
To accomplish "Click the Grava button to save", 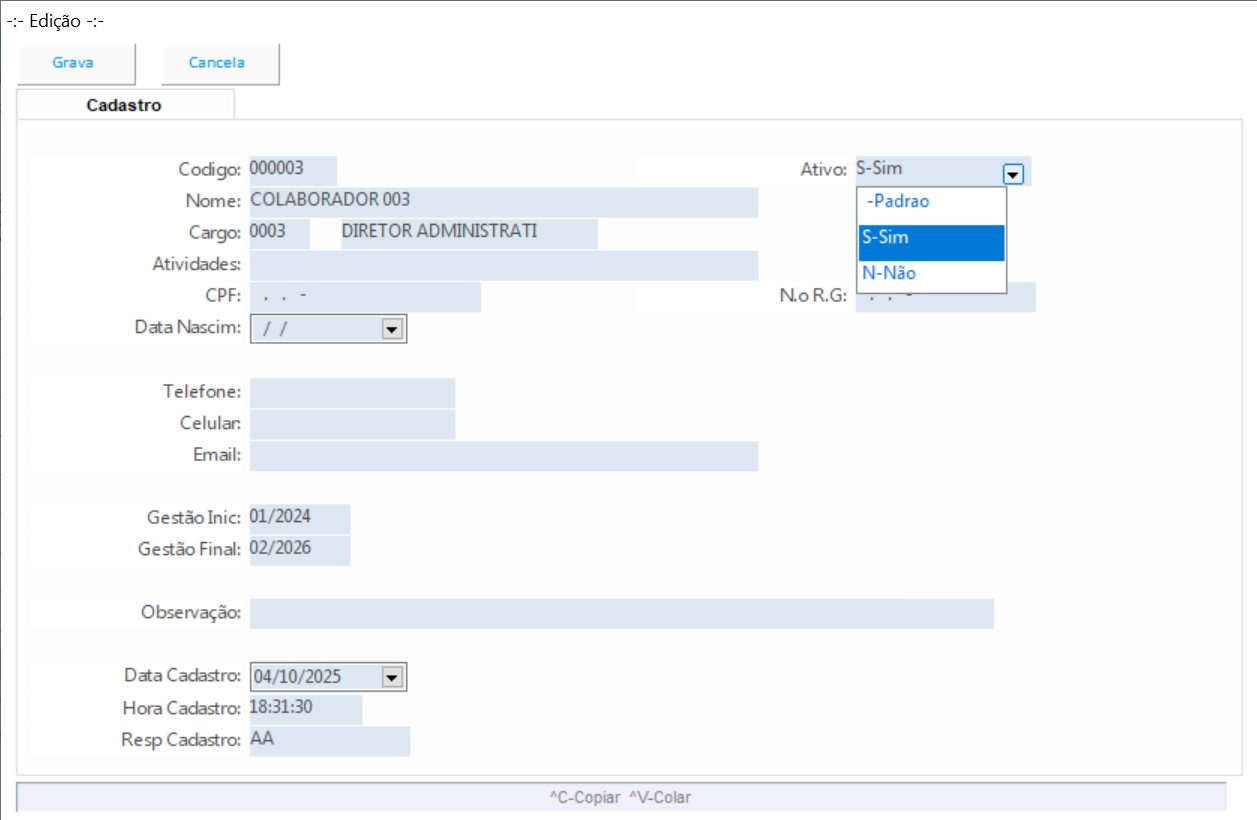I will tap(74, 63).
